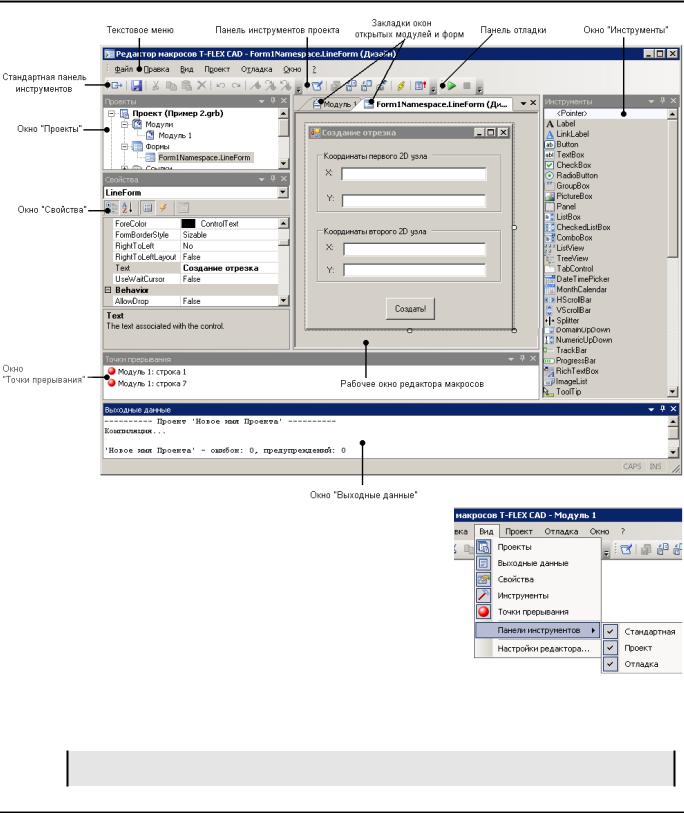Select the ComboBox tool in toolbox
684x813 pixels.
(568, 237)
